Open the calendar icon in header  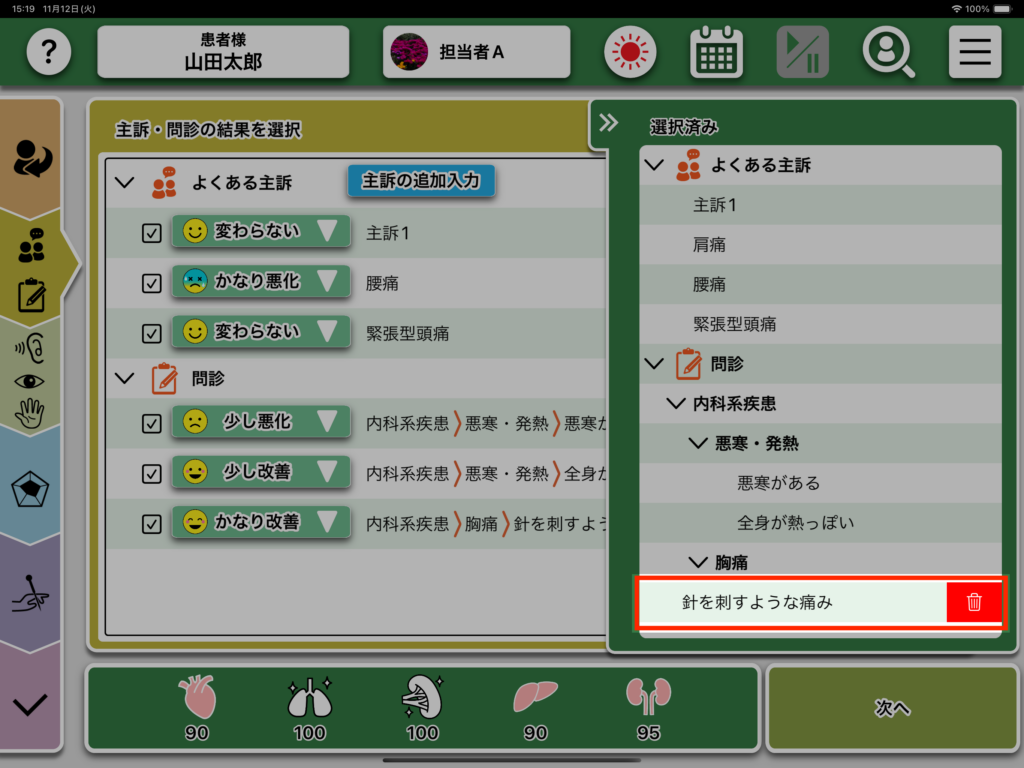716,52
